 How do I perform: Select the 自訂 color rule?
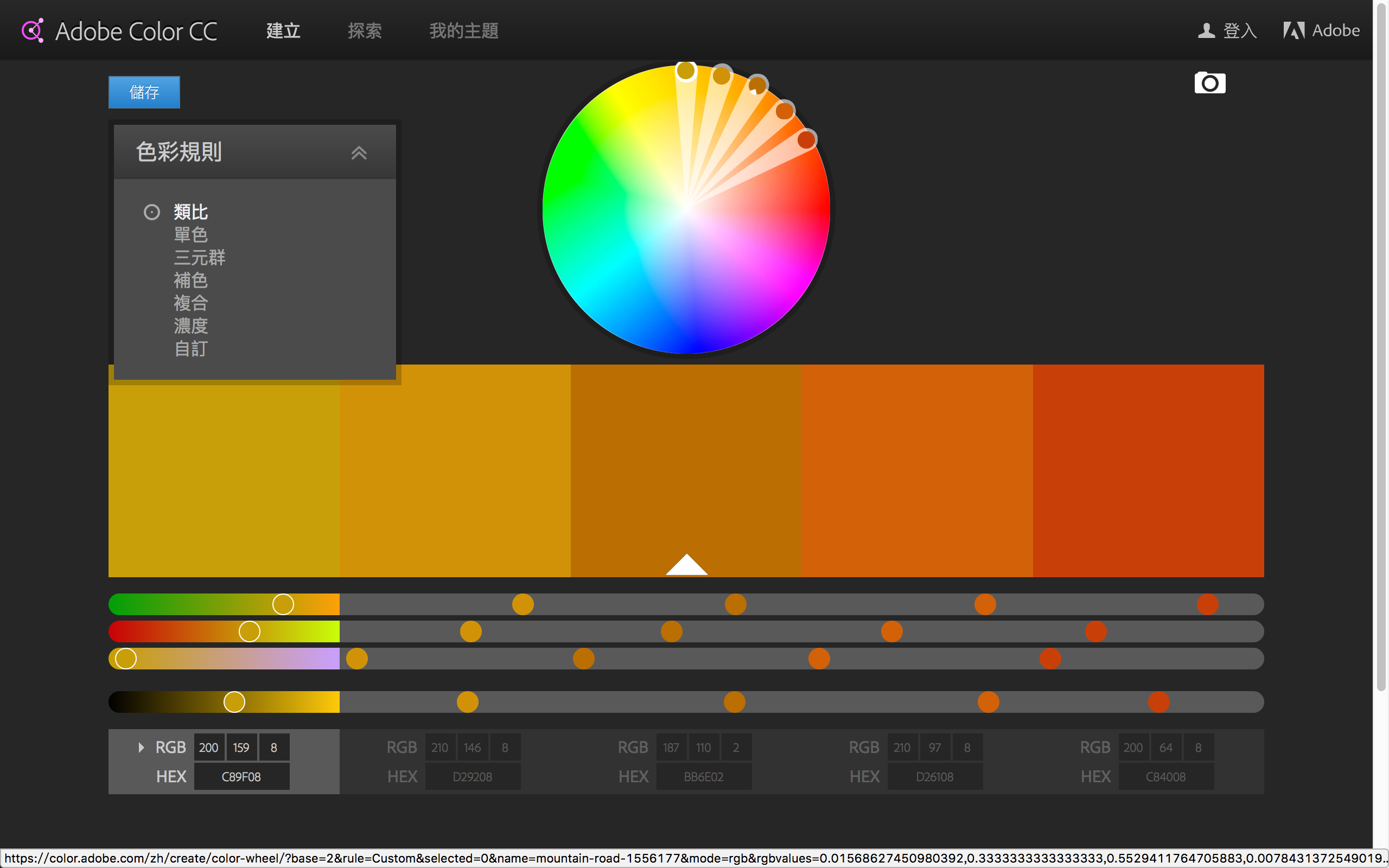[x=190, y=349]
